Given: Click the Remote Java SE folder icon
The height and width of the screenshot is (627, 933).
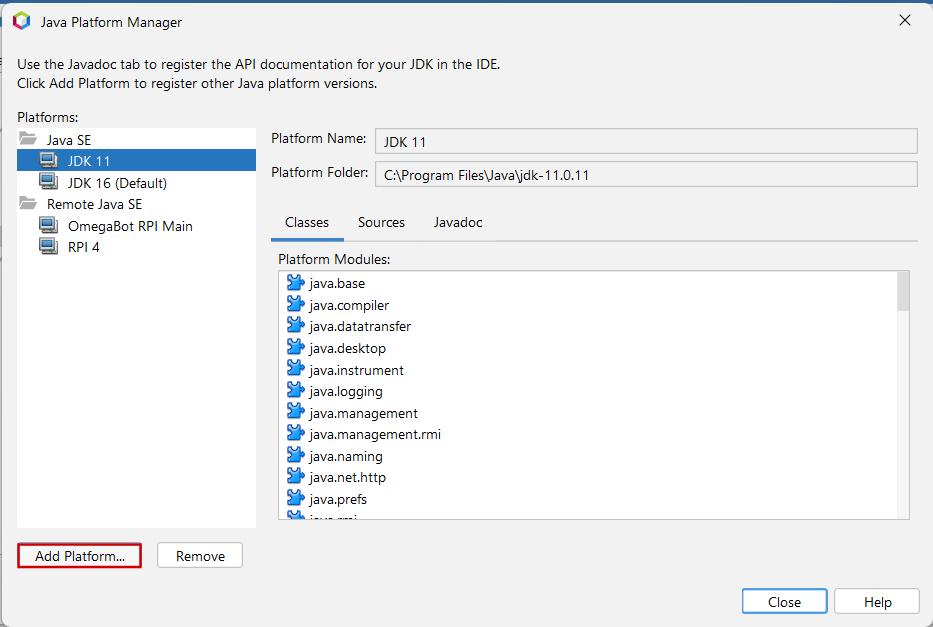Looking at the screenshot, I should coord(28,203).
